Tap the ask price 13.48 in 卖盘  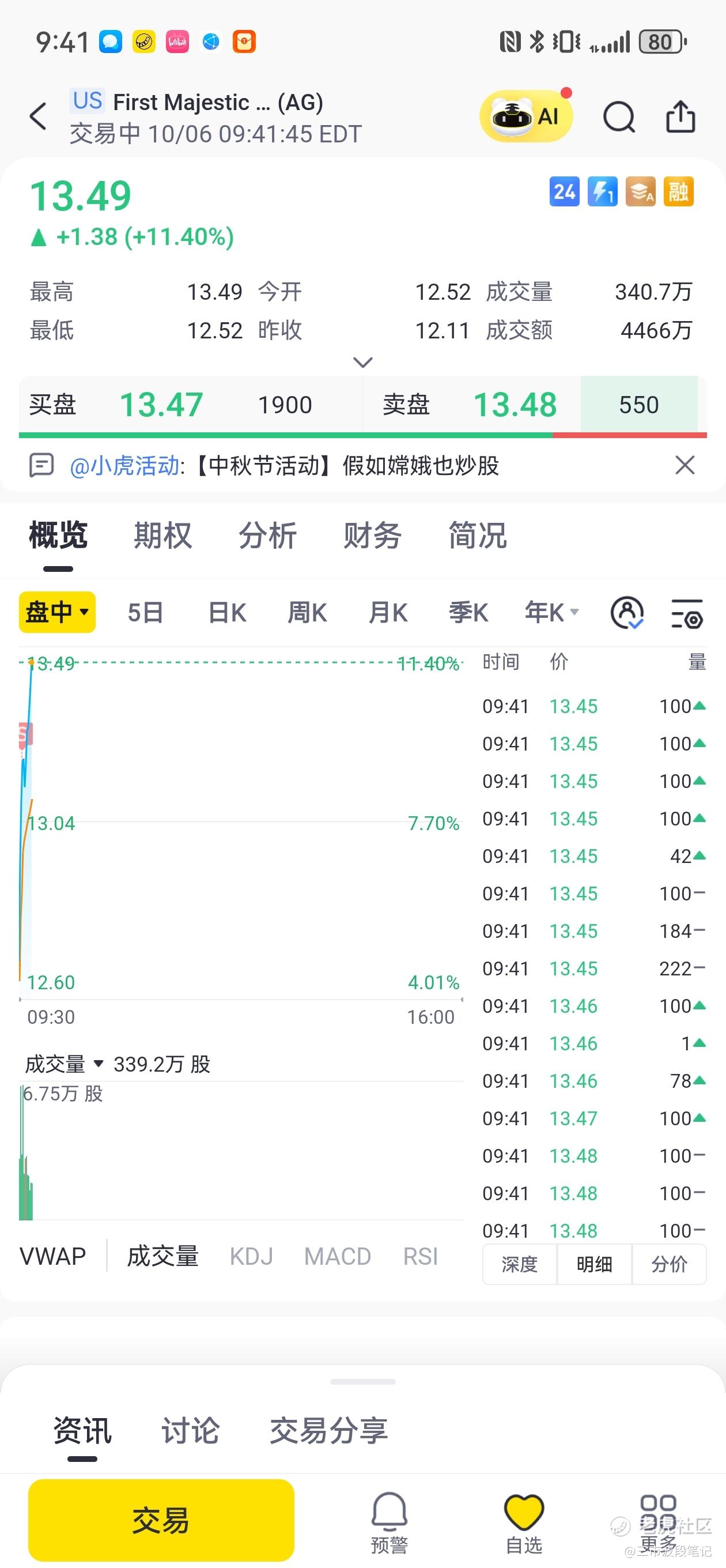(x=515, y=404)
